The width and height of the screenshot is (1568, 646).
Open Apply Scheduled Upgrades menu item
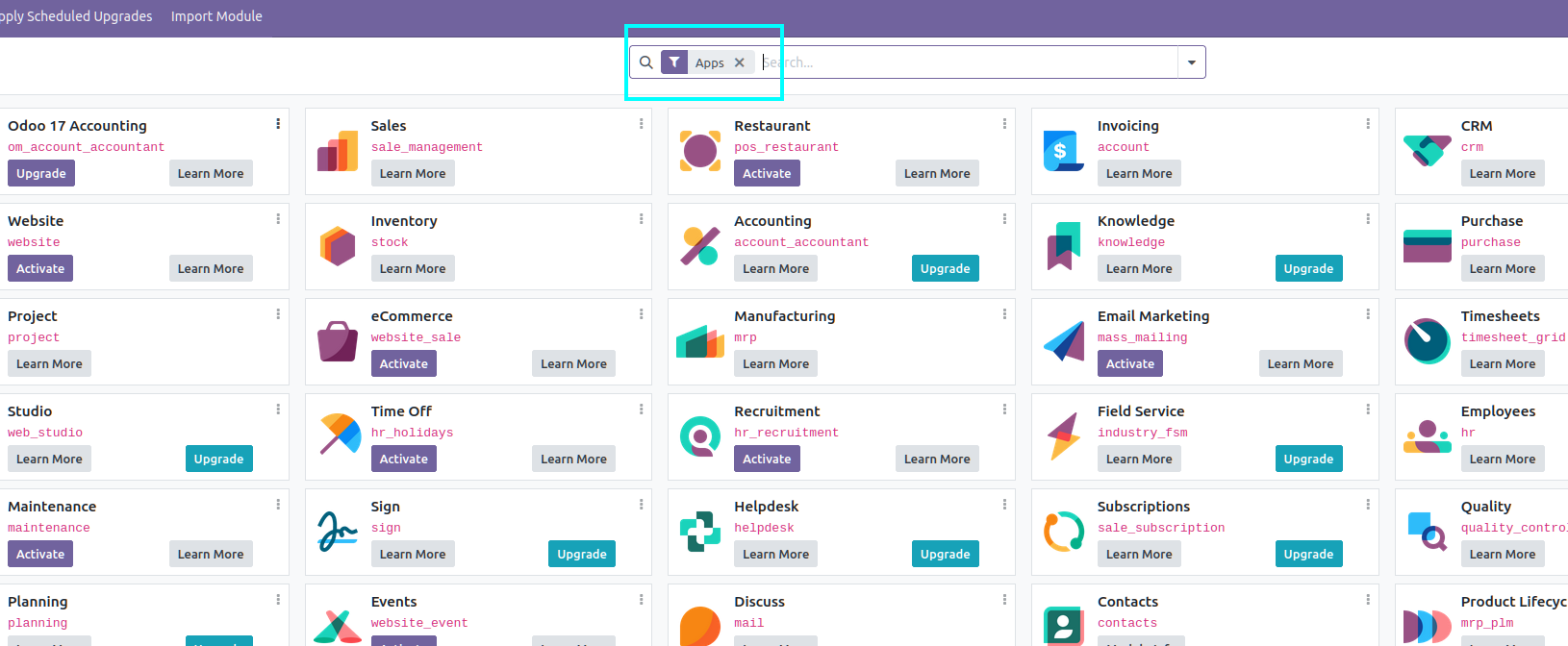pos(76,16)
